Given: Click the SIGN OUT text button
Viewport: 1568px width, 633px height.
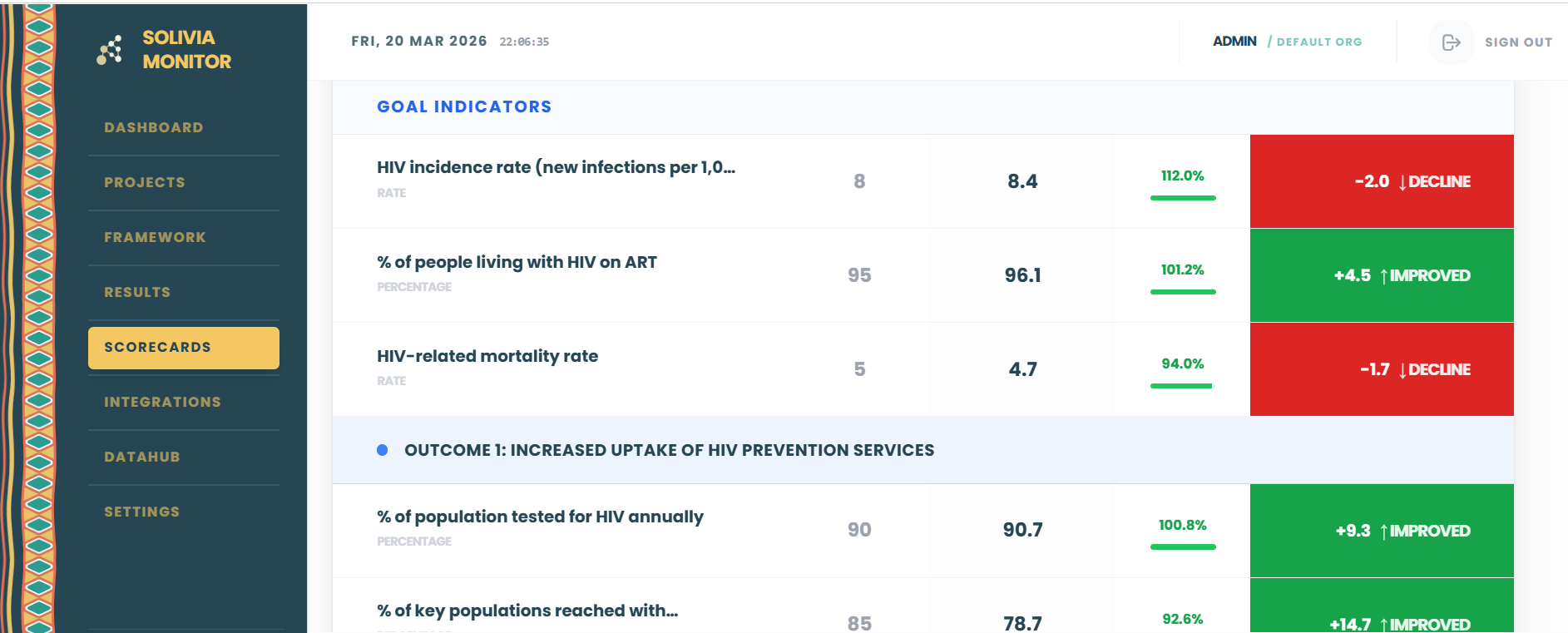Looking at the screenshot, I should pos(1518,42).
